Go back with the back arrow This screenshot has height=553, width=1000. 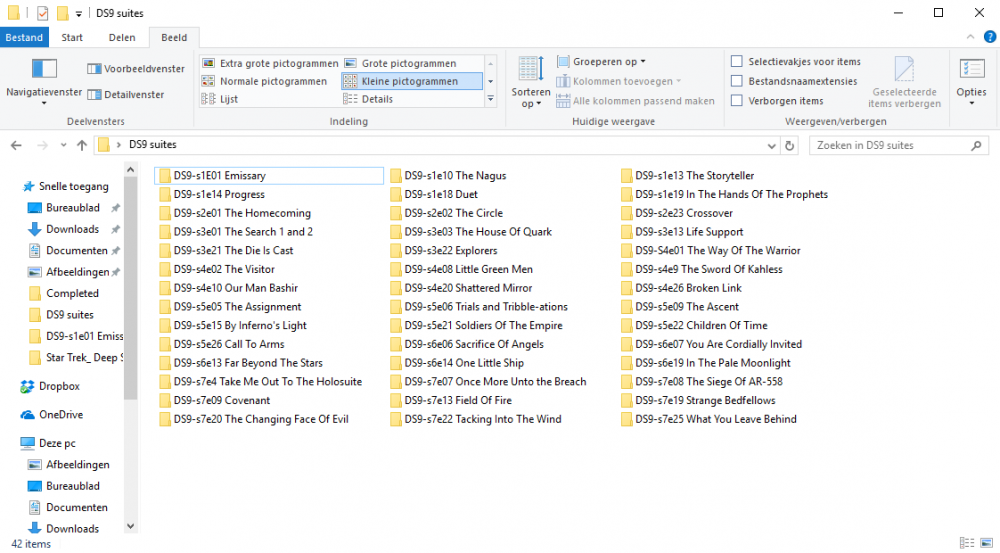tap(17, 145)
